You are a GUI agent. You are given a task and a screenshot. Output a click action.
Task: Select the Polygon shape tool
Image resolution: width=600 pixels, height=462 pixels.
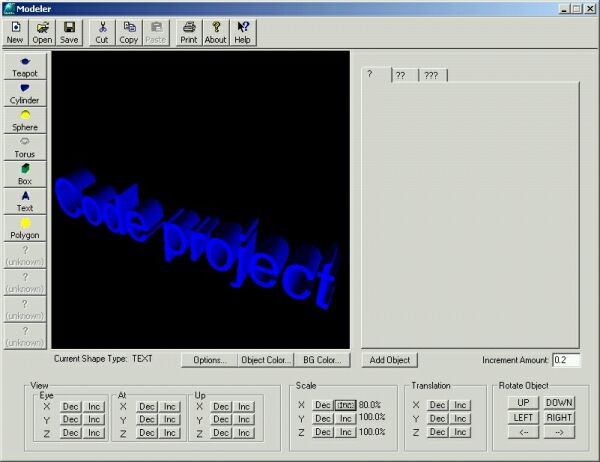pos(25,229)
